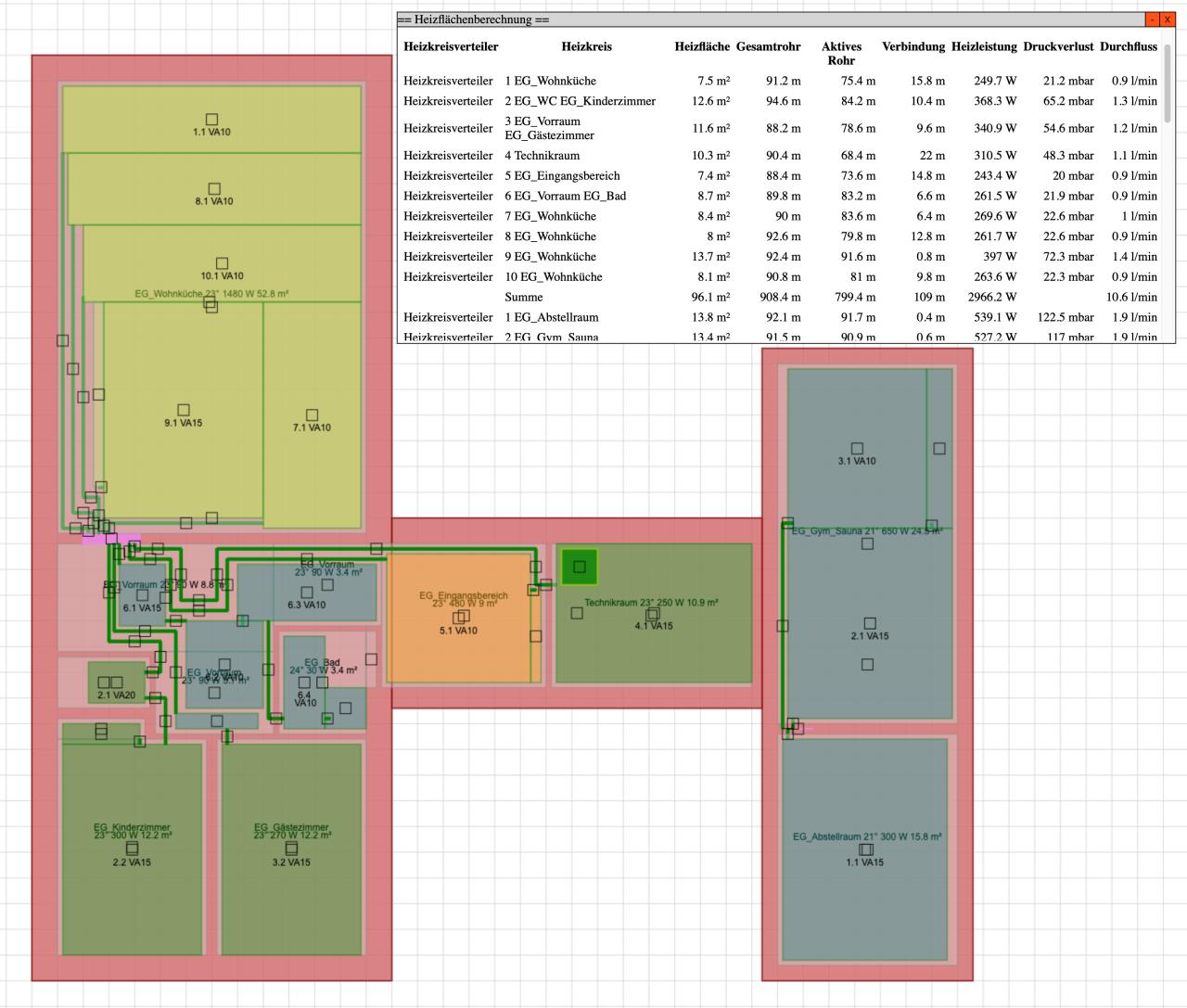
Task: Select the EG_Abstellraum room label
Action: 867,836
